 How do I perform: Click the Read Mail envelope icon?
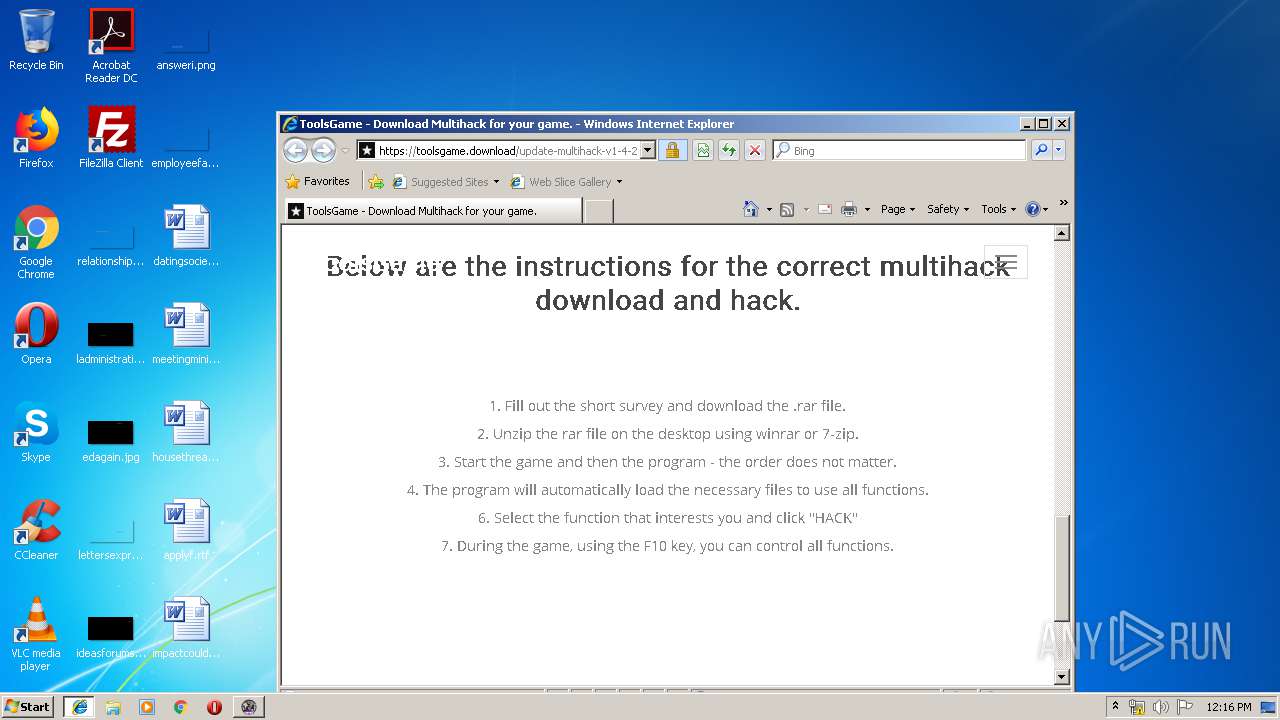[825, 209]
